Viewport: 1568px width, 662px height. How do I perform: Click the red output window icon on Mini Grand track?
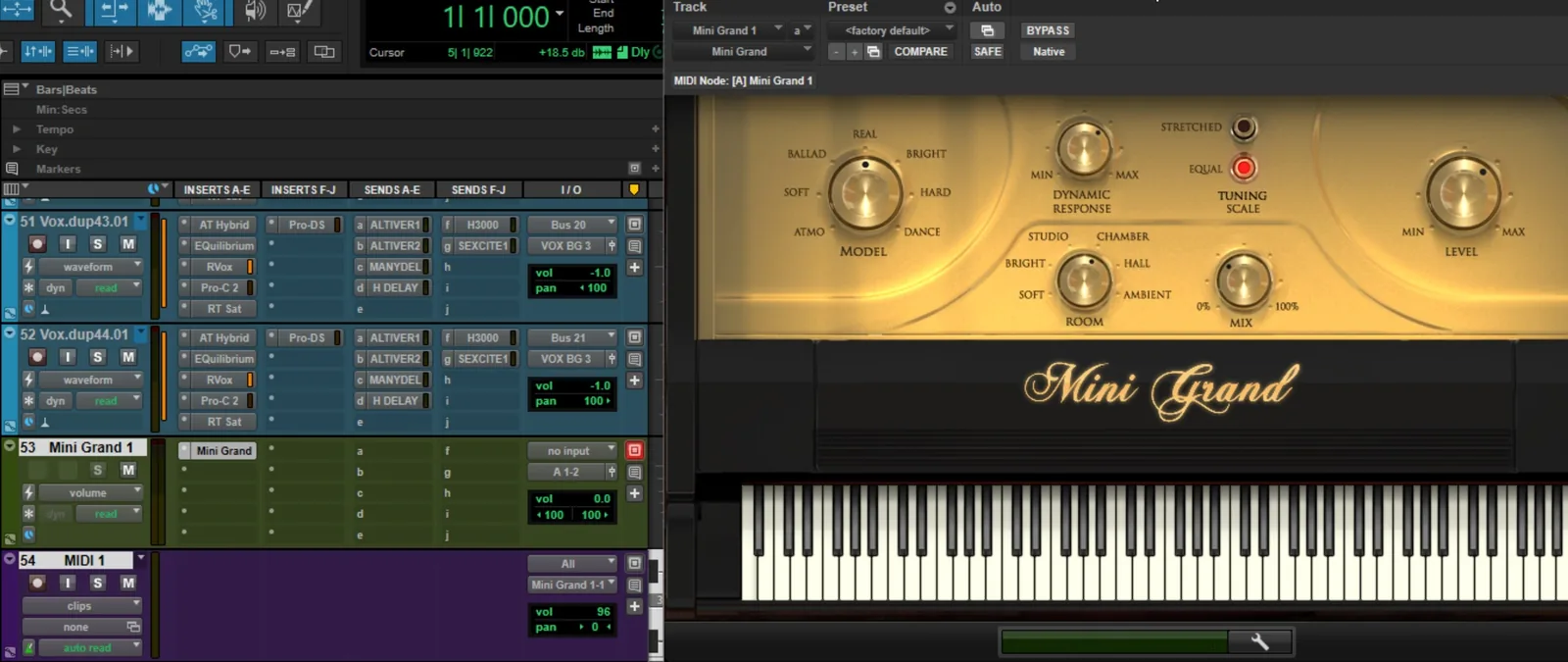(634, 450)
